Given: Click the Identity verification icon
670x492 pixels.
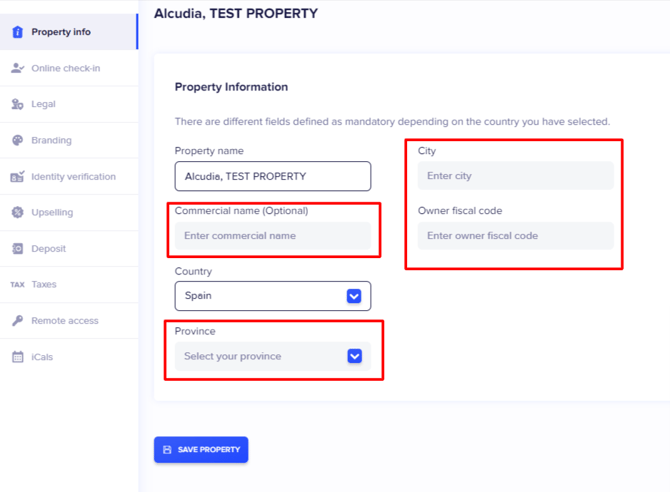Looking at the screenshot, I should pyautogui.click(x=17, y=177).
